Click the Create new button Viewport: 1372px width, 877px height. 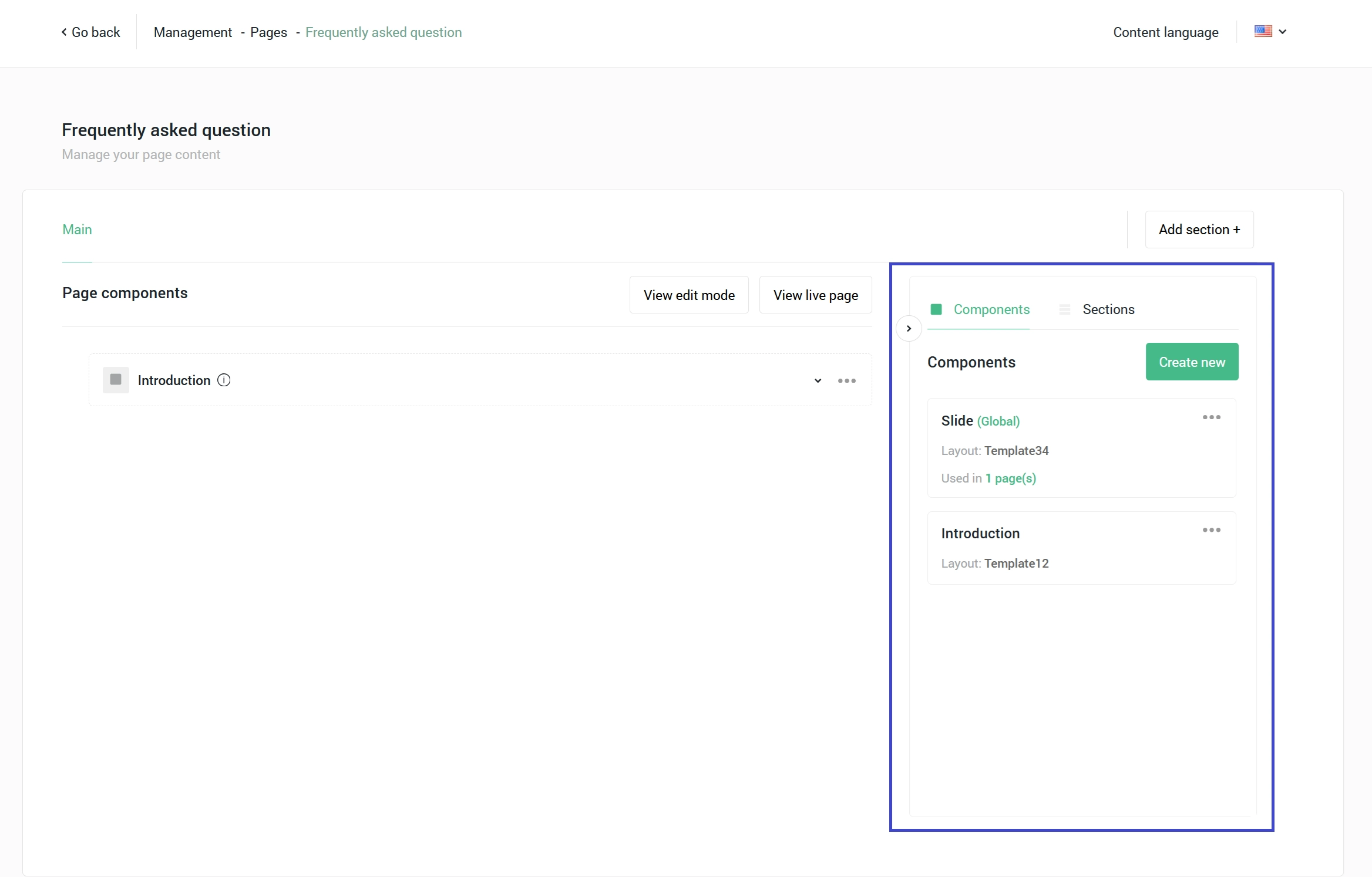click(1191, 362)
